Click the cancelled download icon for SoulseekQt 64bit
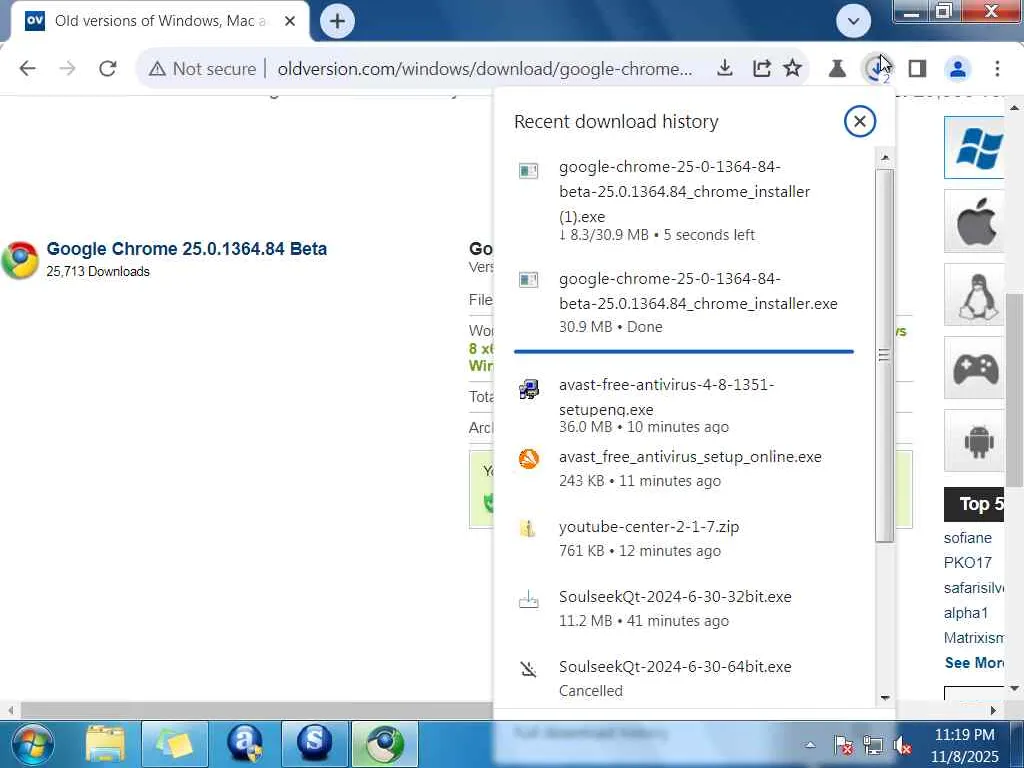The width and height of the screenshot is (1024, 768). coord(528,669)
